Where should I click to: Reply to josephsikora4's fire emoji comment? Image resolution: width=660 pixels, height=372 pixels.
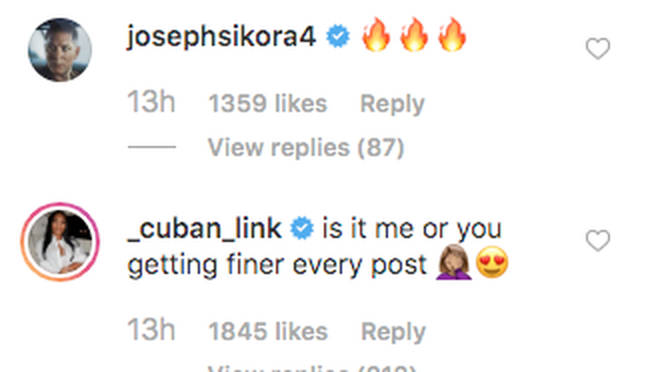(x=392, y=104)
